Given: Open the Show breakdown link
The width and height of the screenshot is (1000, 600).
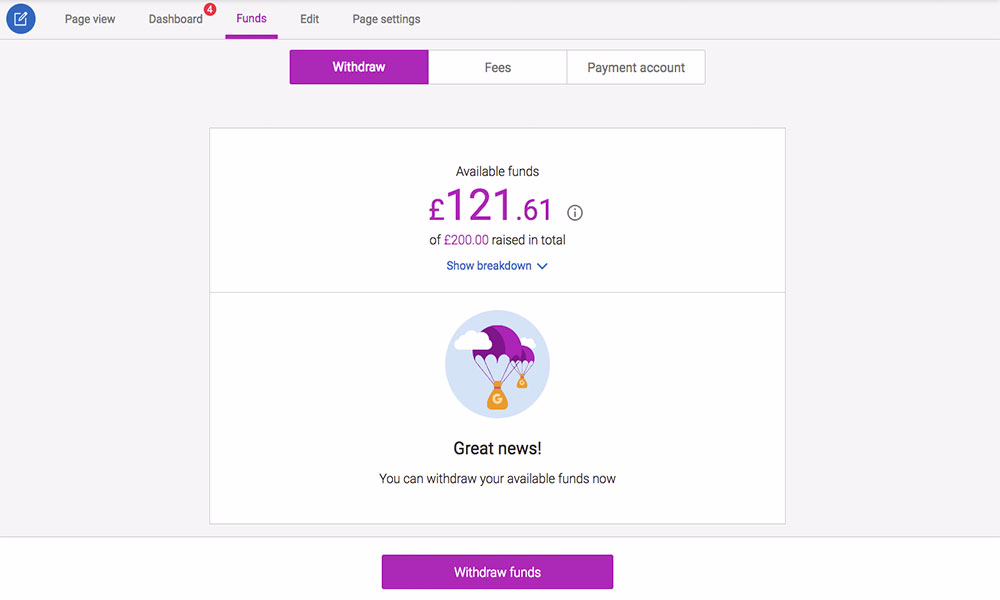Looking at the screenshot, I should [497, 266].
